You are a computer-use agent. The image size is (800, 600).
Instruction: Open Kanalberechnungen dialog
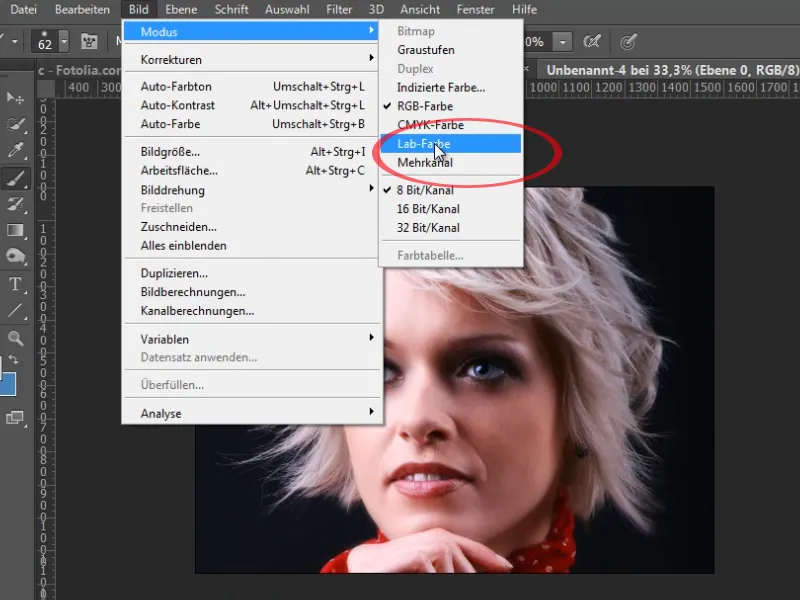coord(252,311)
